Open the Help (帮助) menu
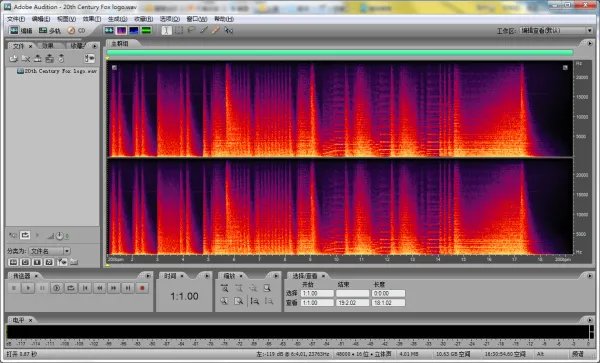Screen dimensions: 600x363 tap(224, 19)
